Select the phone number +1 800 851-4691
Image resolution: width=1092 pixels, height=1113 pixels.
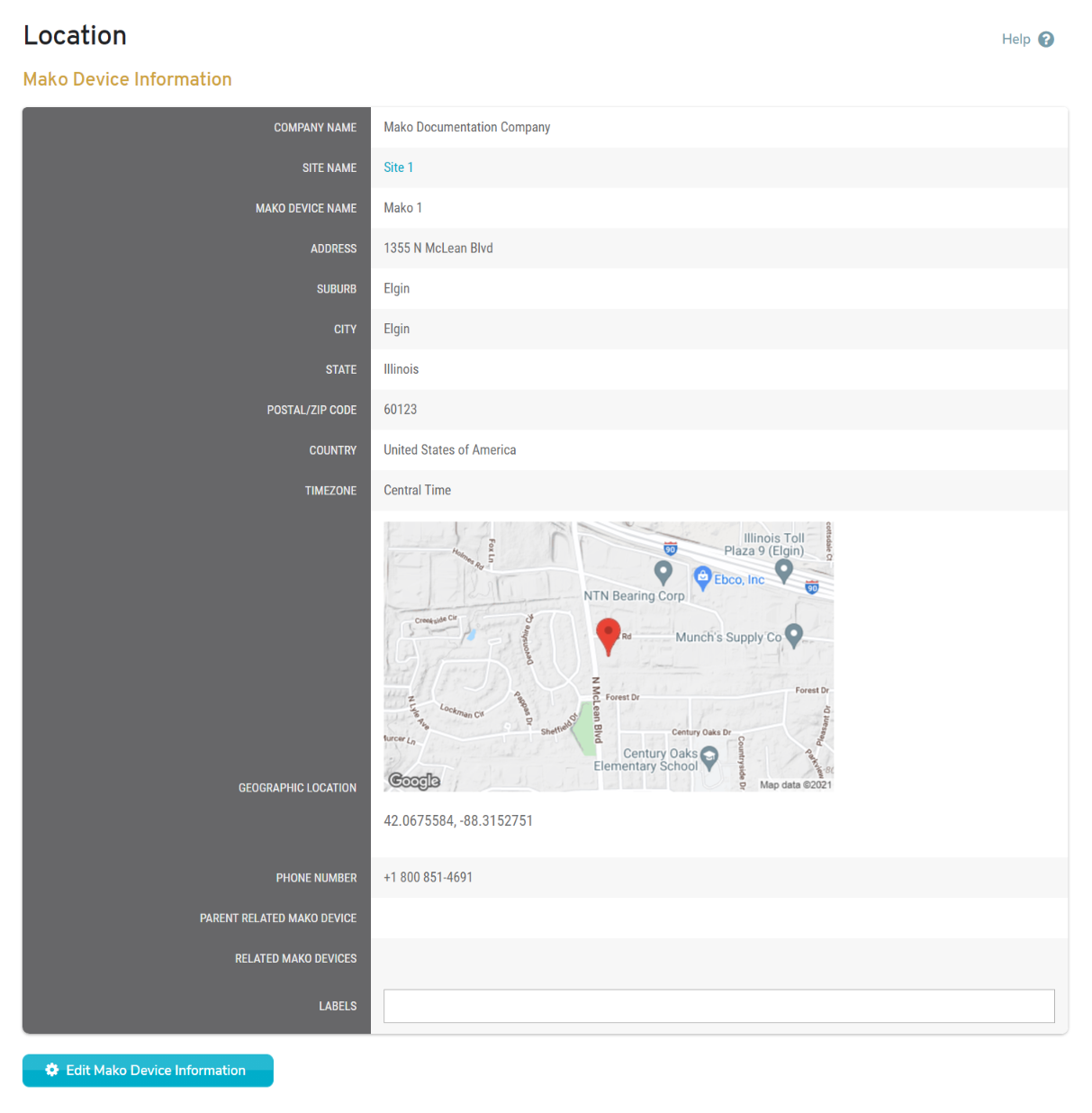(428, 877)
